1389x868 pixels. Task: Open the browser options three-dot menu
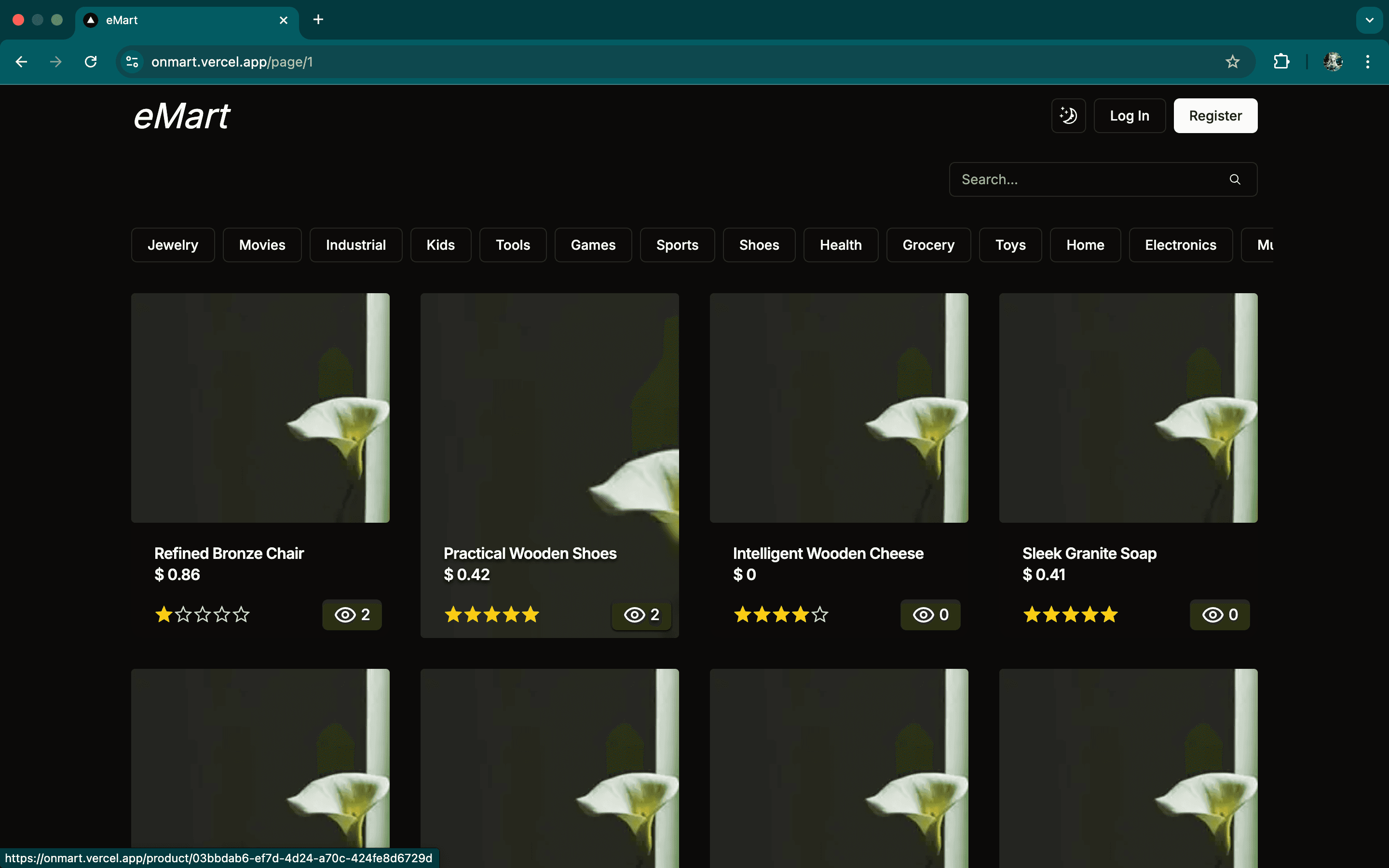1368,61
